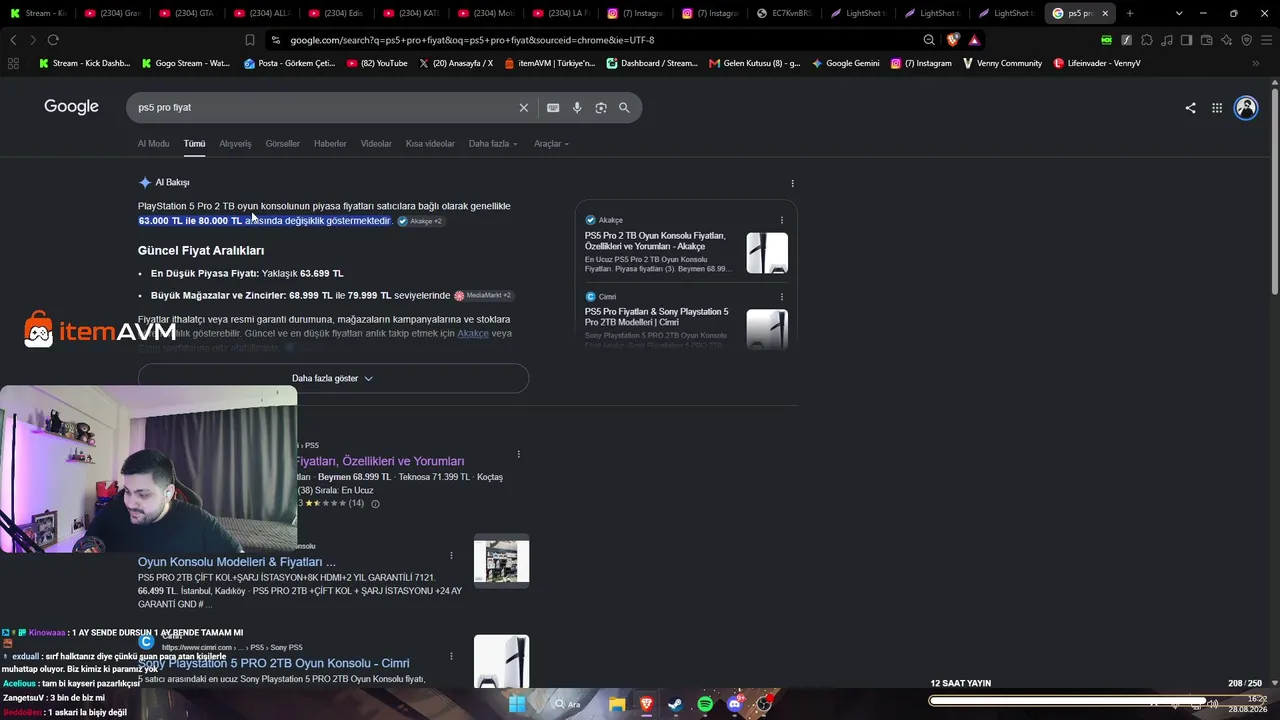Open the Google logo homepage link

pyautogui.click(x=71, y=107)
